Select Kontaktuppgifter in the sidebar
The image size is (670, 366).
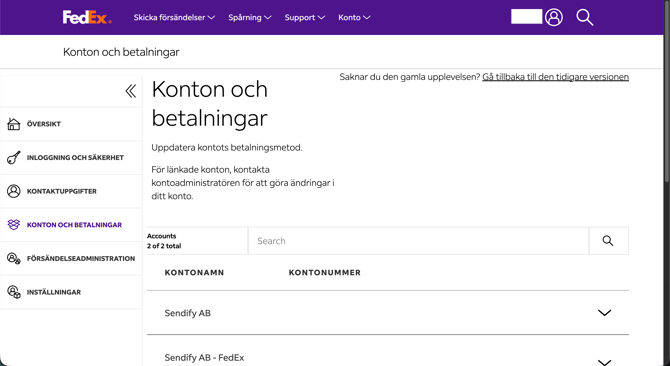coord(71,191)
